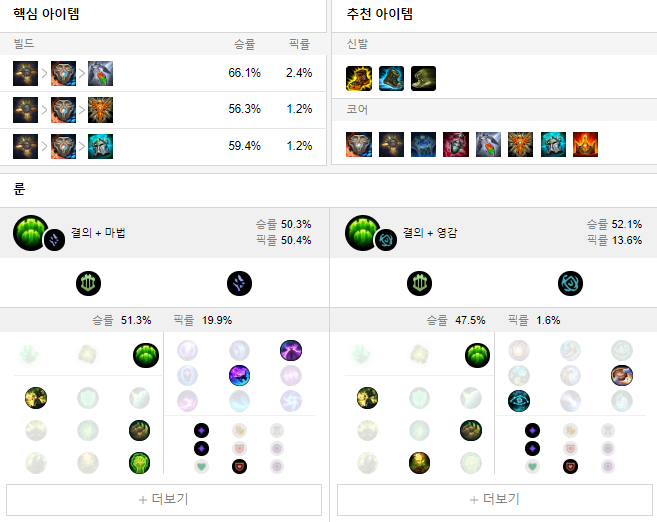Image resolution: width=657 pixels, height=522 pixels.
Task: Click the orange winged item in second build row
Action: (101, 110)
